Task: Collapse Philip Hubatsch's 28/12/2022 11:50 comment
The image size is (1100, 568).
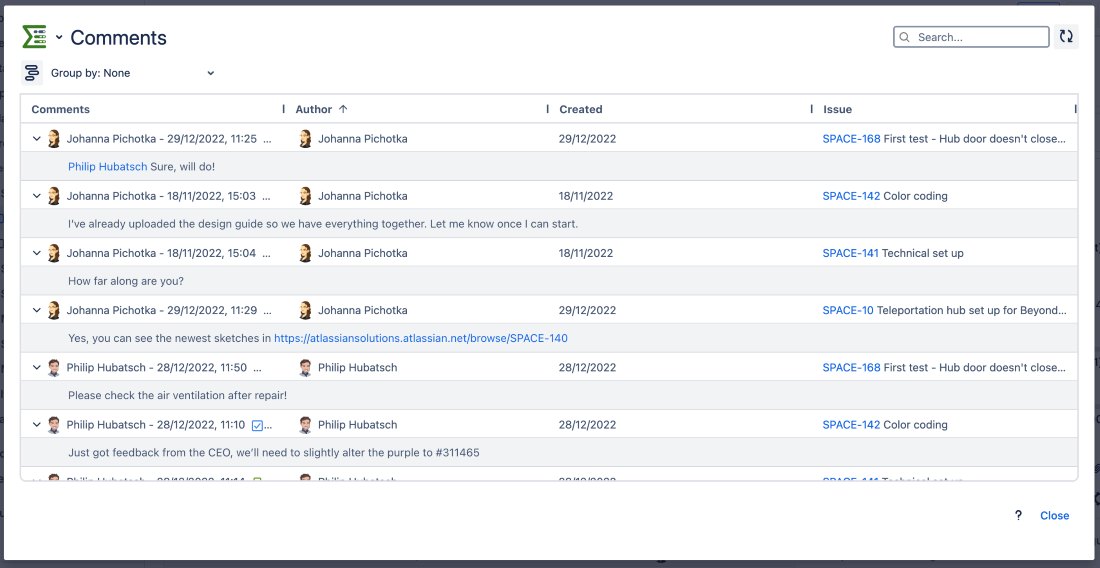Action: pyautogui.click(x=36, y=368)
